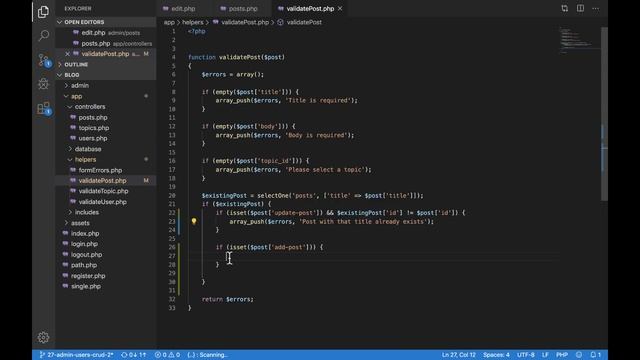
Task: Click the notifications bell in status bar
Action: [x=596, y=355]
